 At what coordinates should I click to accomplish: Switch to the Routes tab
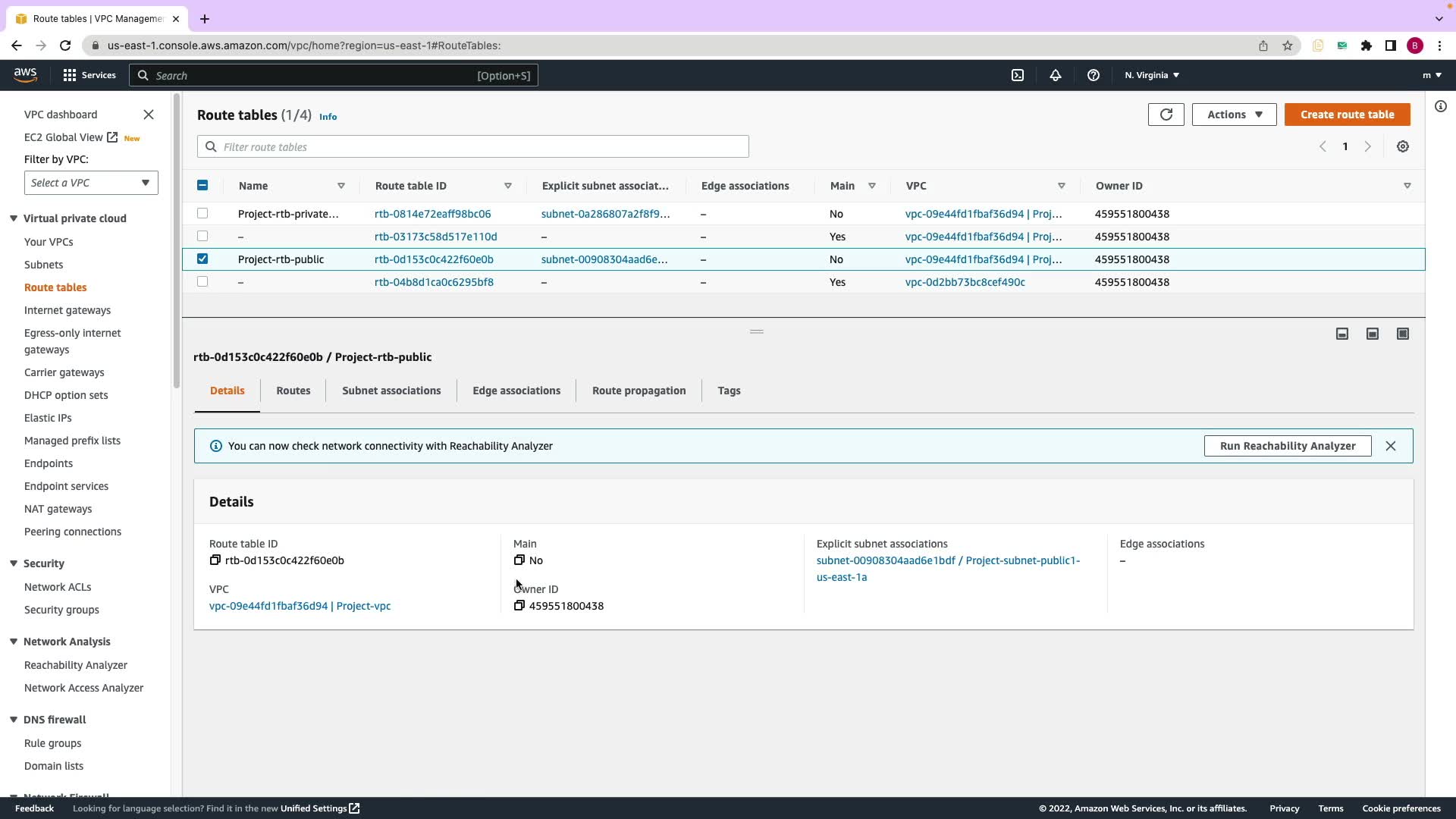click(x=293, y=391)
